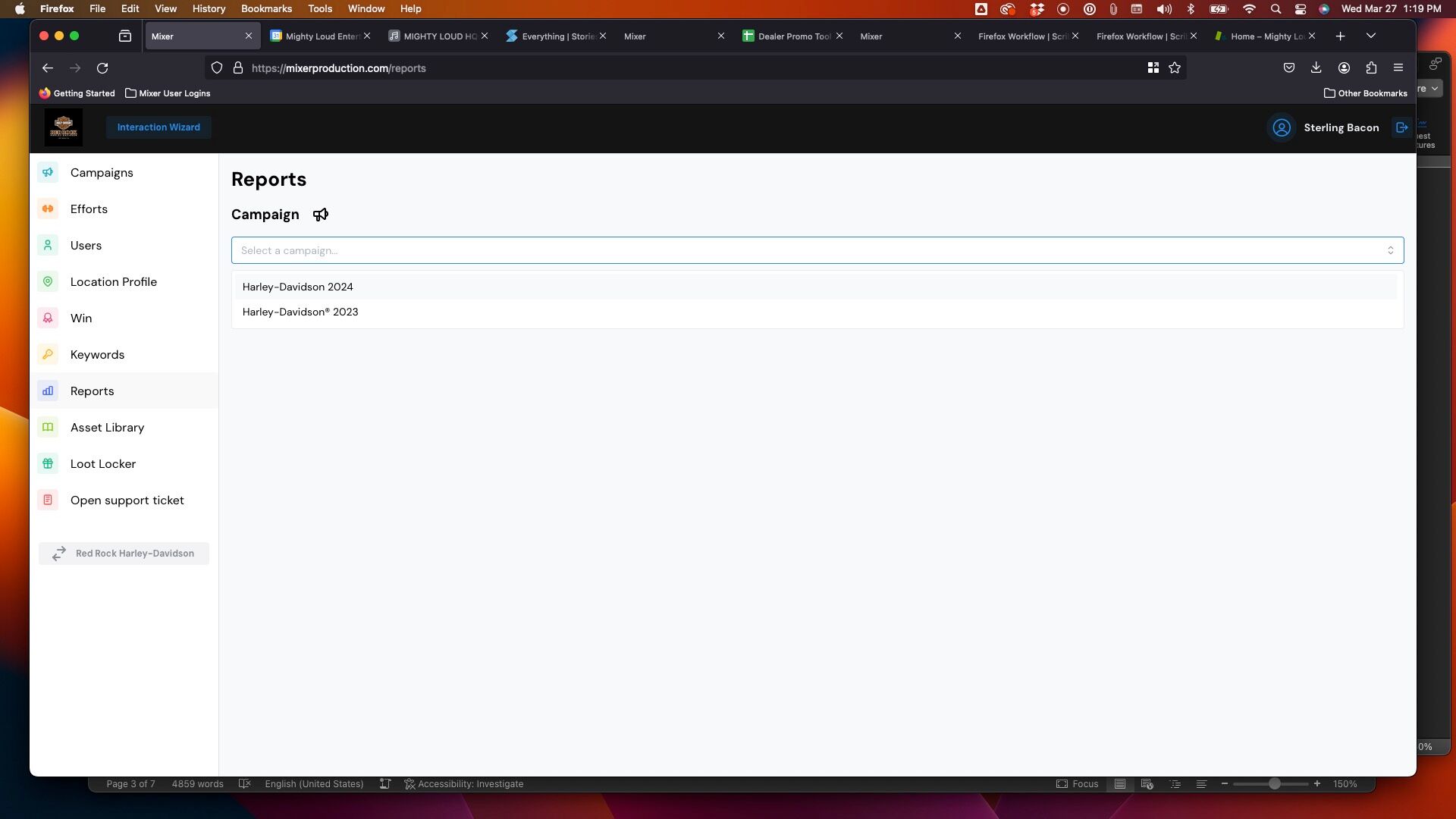Open the Location Profile pin icon
1456x819 pixels.
click(x=48, y=281)
